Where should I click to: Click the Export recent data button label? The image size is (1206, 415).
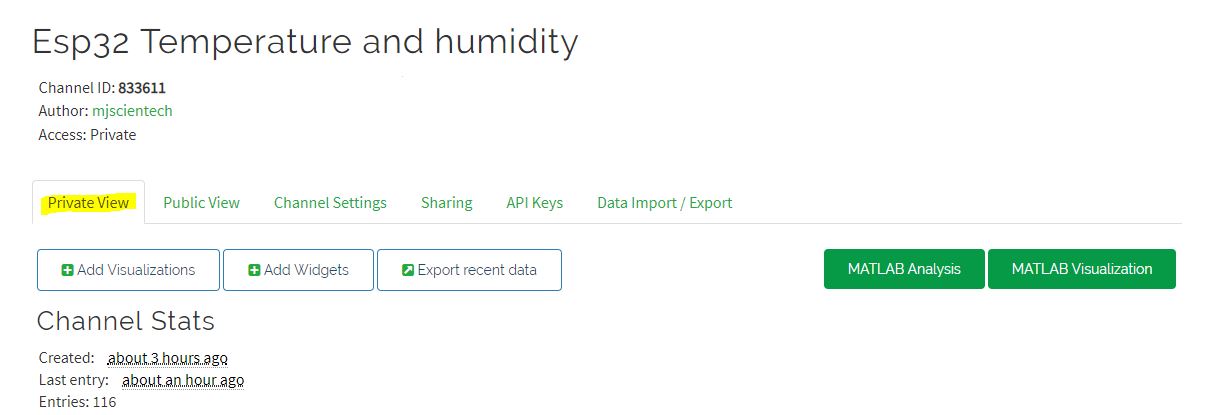[x=477, y=270]
